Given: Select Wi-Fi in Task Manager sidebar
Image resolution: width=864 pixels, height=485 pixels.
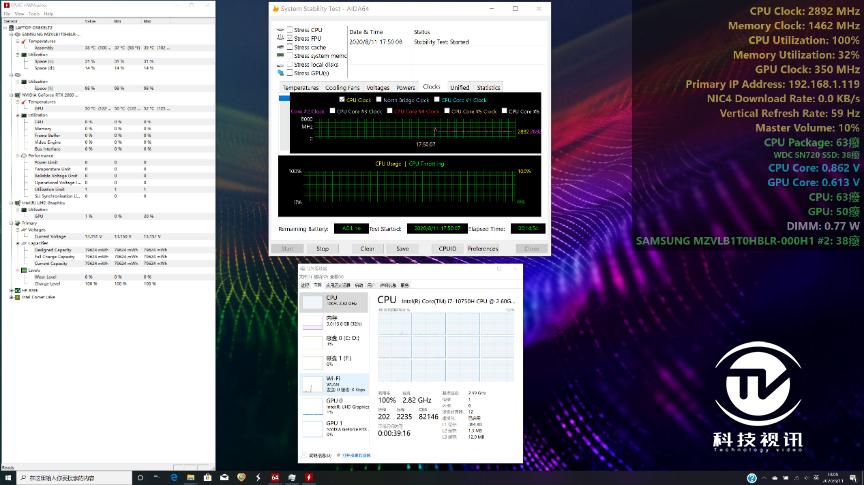Looking at the screenshot, I should click(334, 383).
